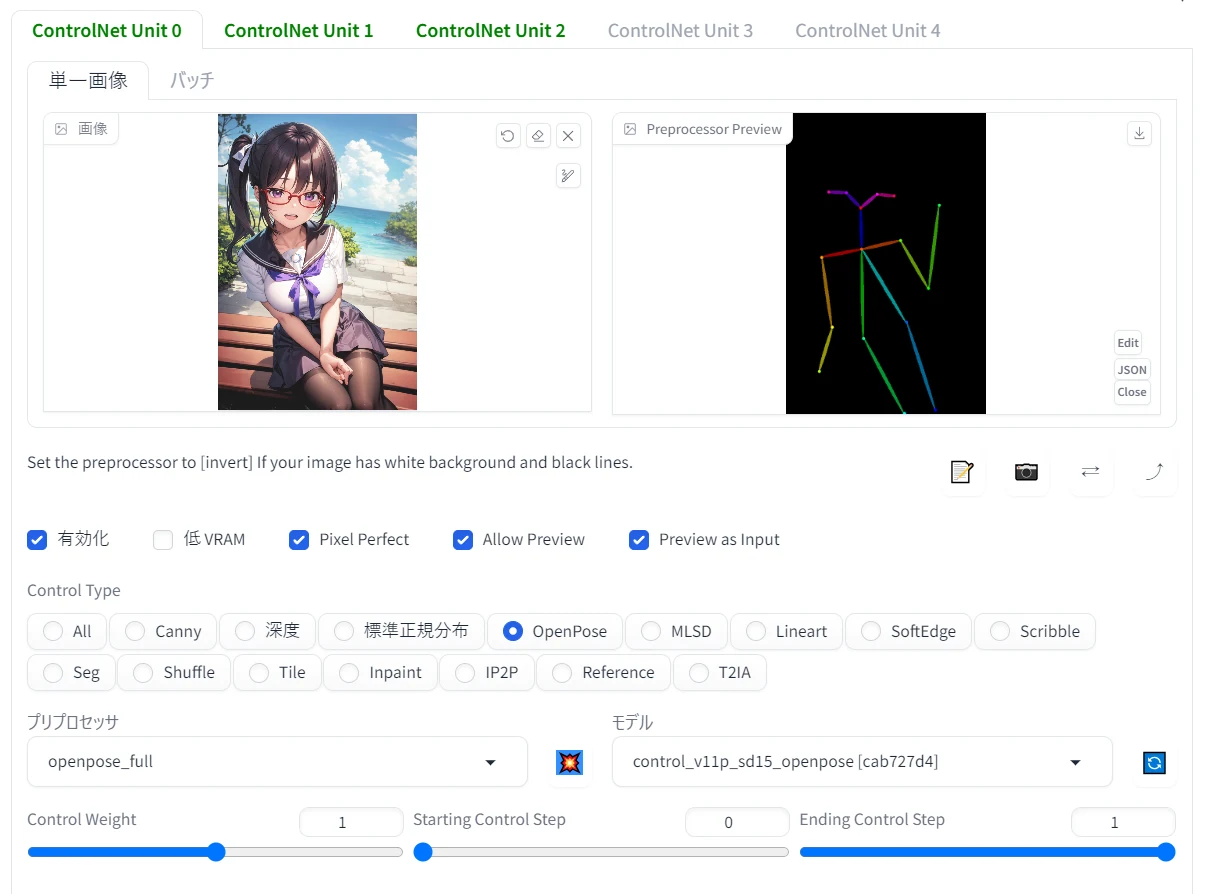Image resolution: width=1206 pixels, height=894 pixels.
Task: Undo changes on the input image
Action: pyautogui.click(x=508, y=136)
